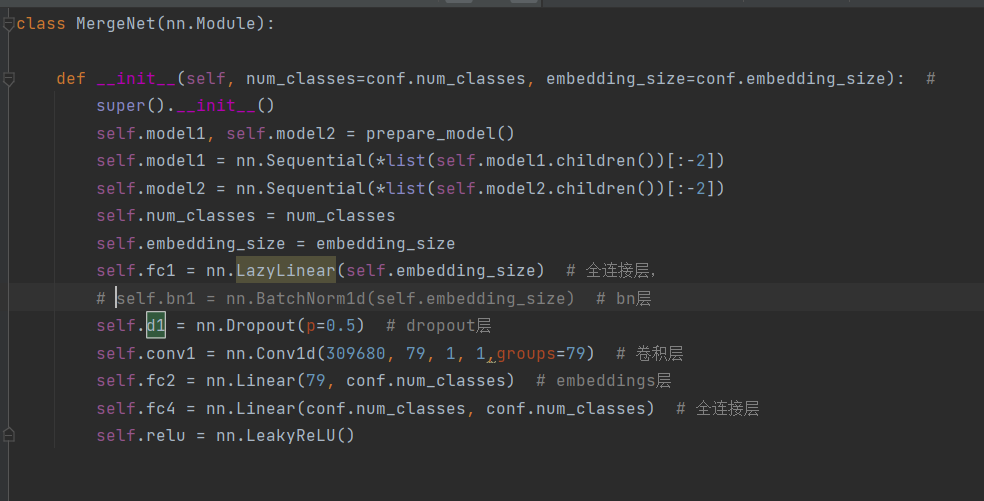
Task: Click the highlighted LazyLinear word
Action: 286,271
